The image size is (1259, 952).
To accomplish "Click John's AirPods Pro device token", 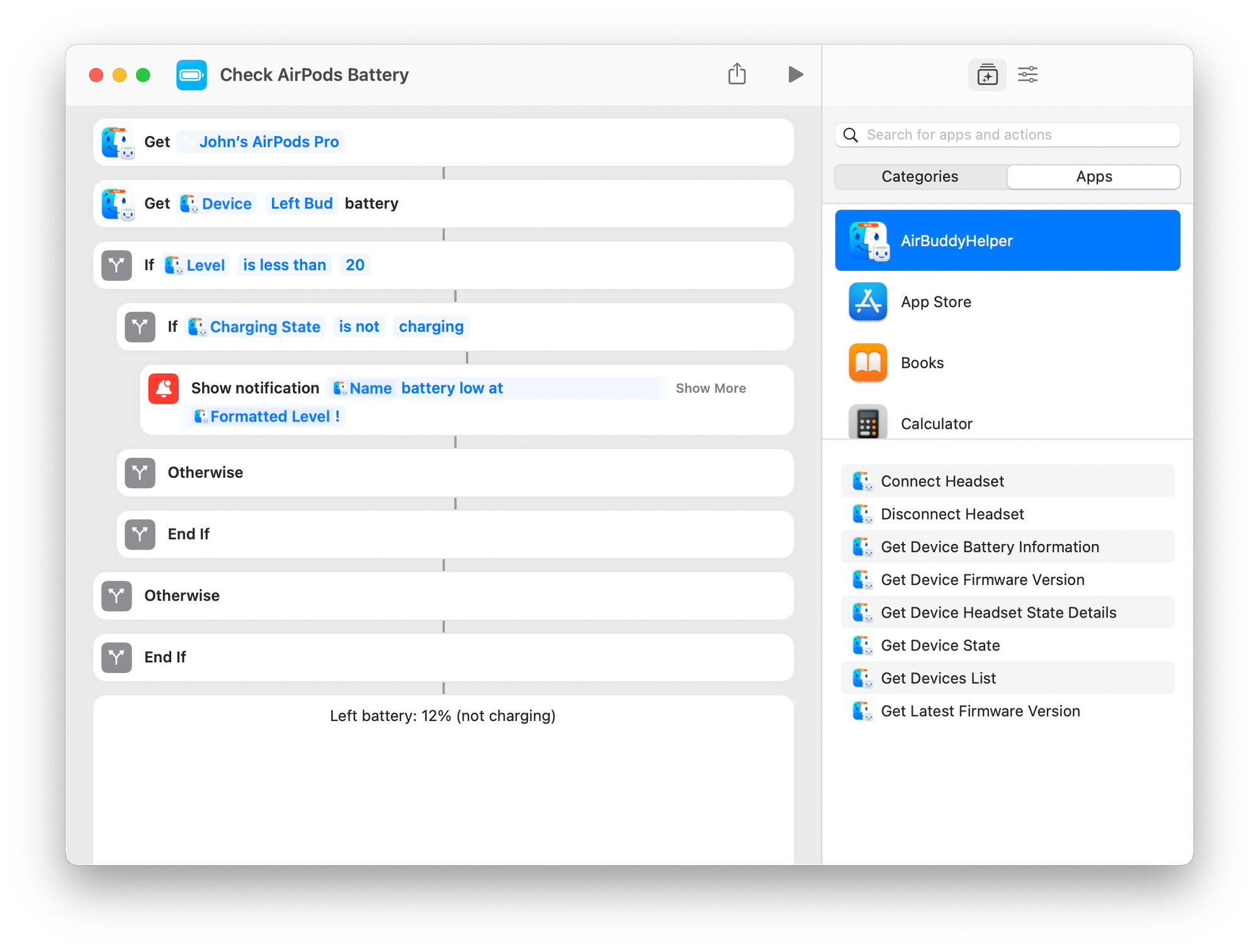I will point(268,142).
